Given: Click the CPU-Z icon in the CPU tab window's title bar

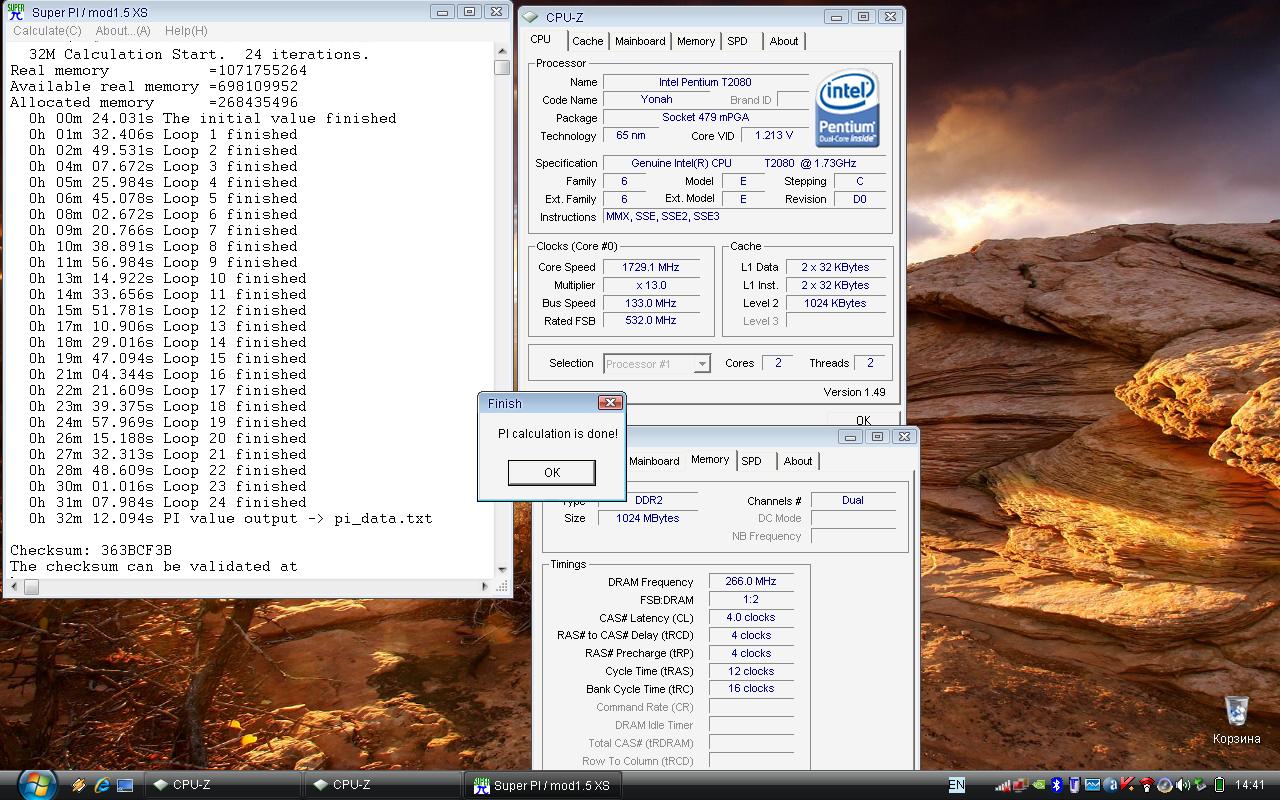Looking at the screenshot, I should click(530, 17).
